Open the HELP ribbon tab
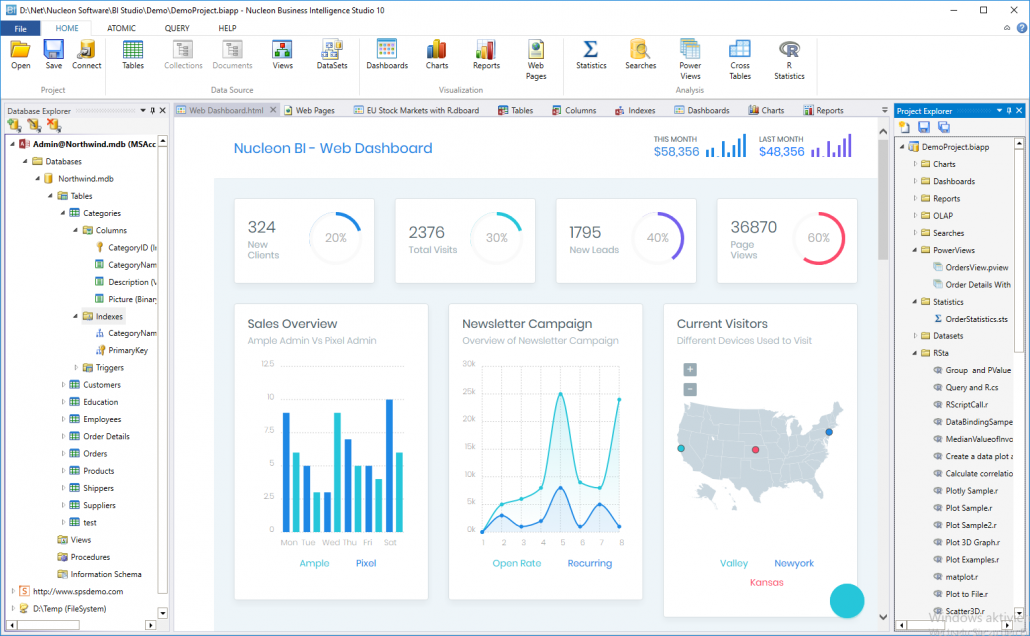 (227, 28)
